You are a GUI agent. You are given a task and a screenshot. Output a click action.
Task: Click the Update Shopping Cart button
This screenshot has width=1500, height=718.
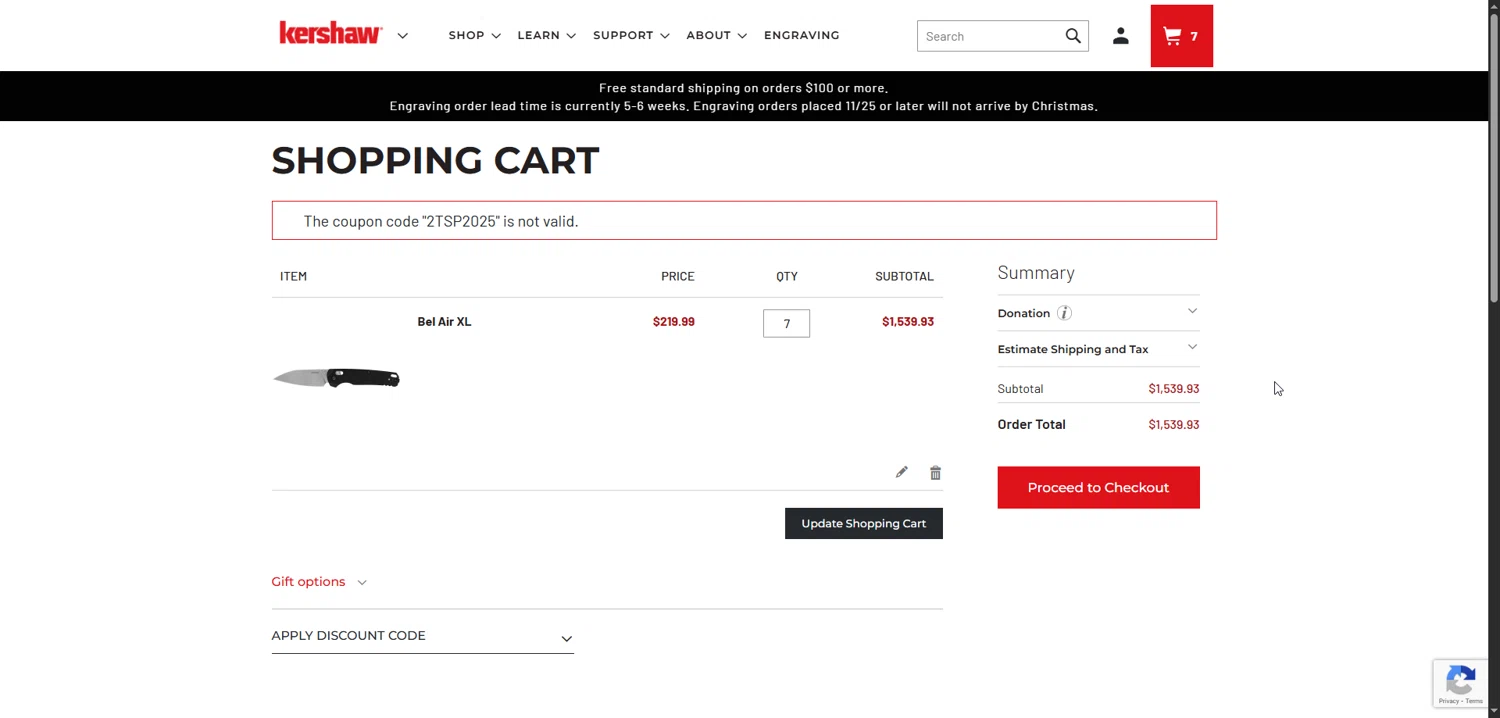point(863,523)
